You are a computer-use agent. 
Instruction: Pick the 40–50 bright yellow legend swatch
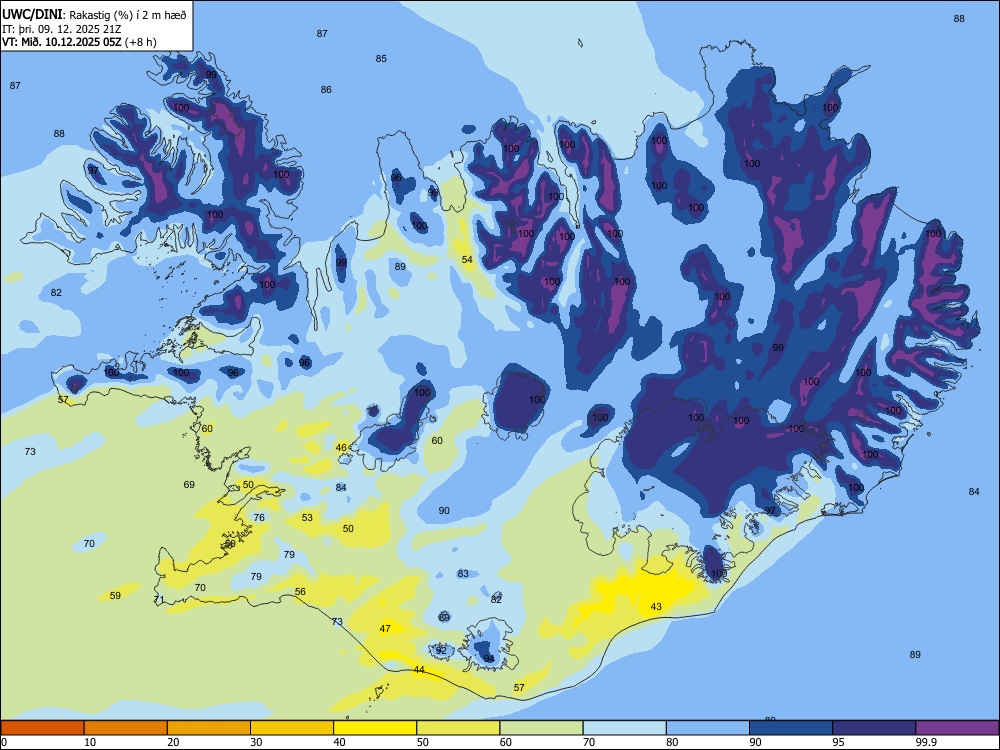click(375, 728)
